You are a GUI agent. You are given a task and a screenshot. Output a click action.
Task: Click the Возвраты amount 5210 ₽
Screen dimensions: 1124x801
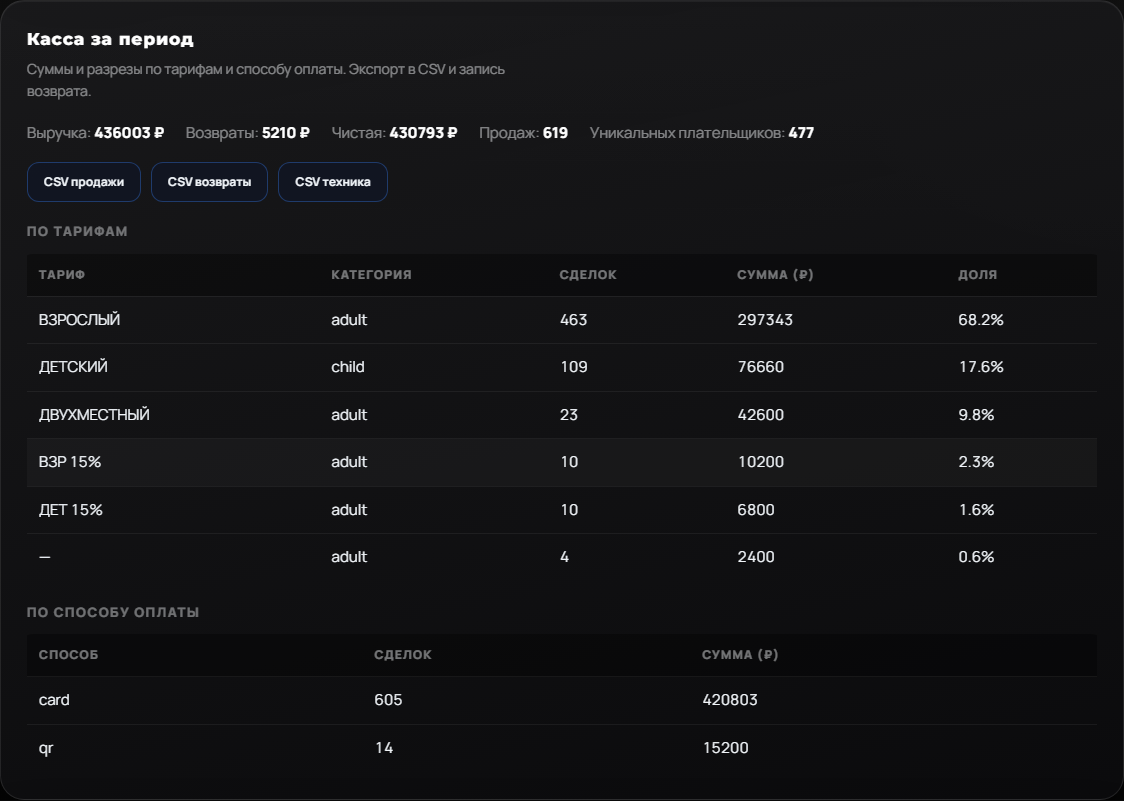coord(285,133)
